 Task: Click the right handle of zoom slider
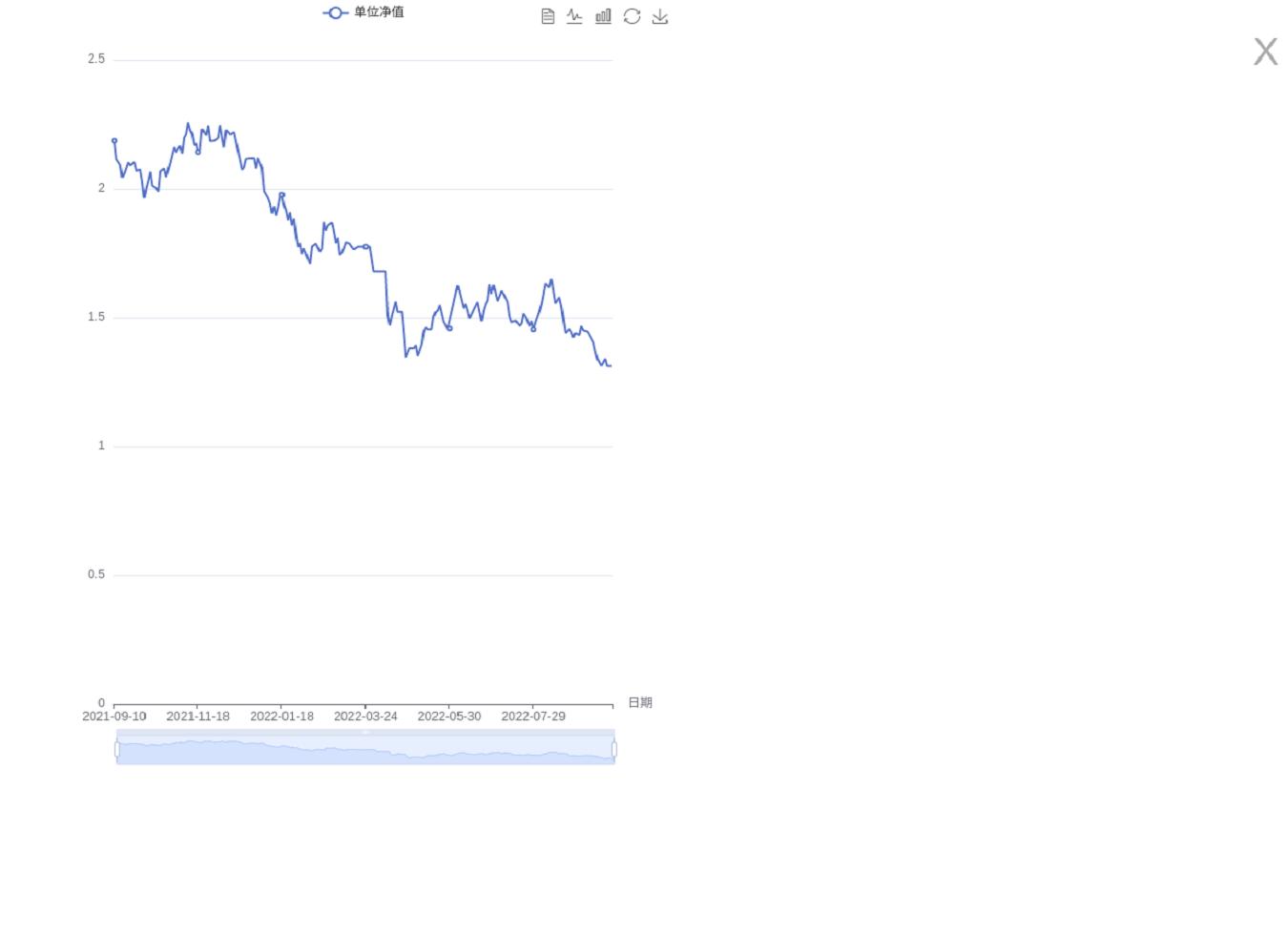point(613,749)
